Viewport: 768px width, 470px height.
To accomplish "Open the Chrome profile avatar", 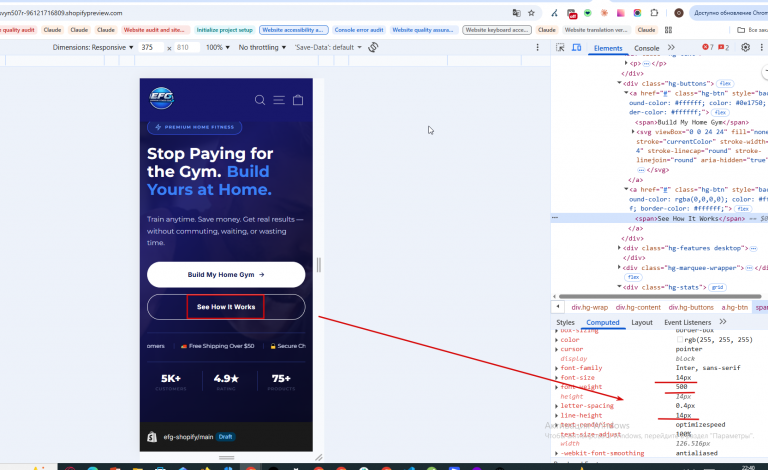I will pyautogui.click(x=679, y=13).
